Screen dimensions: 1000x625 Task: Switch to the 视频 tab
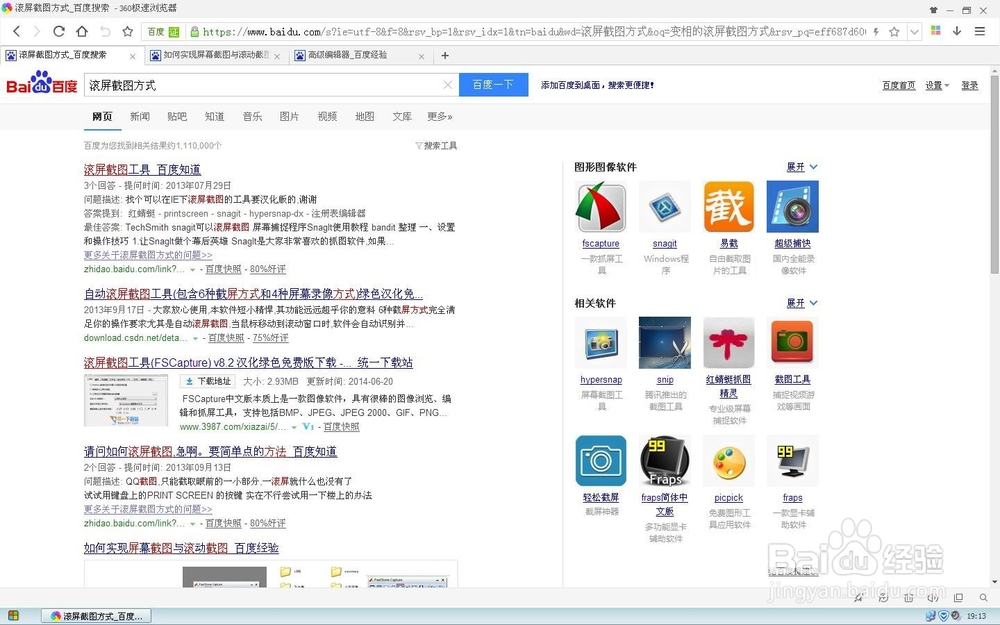pos(327,116)
